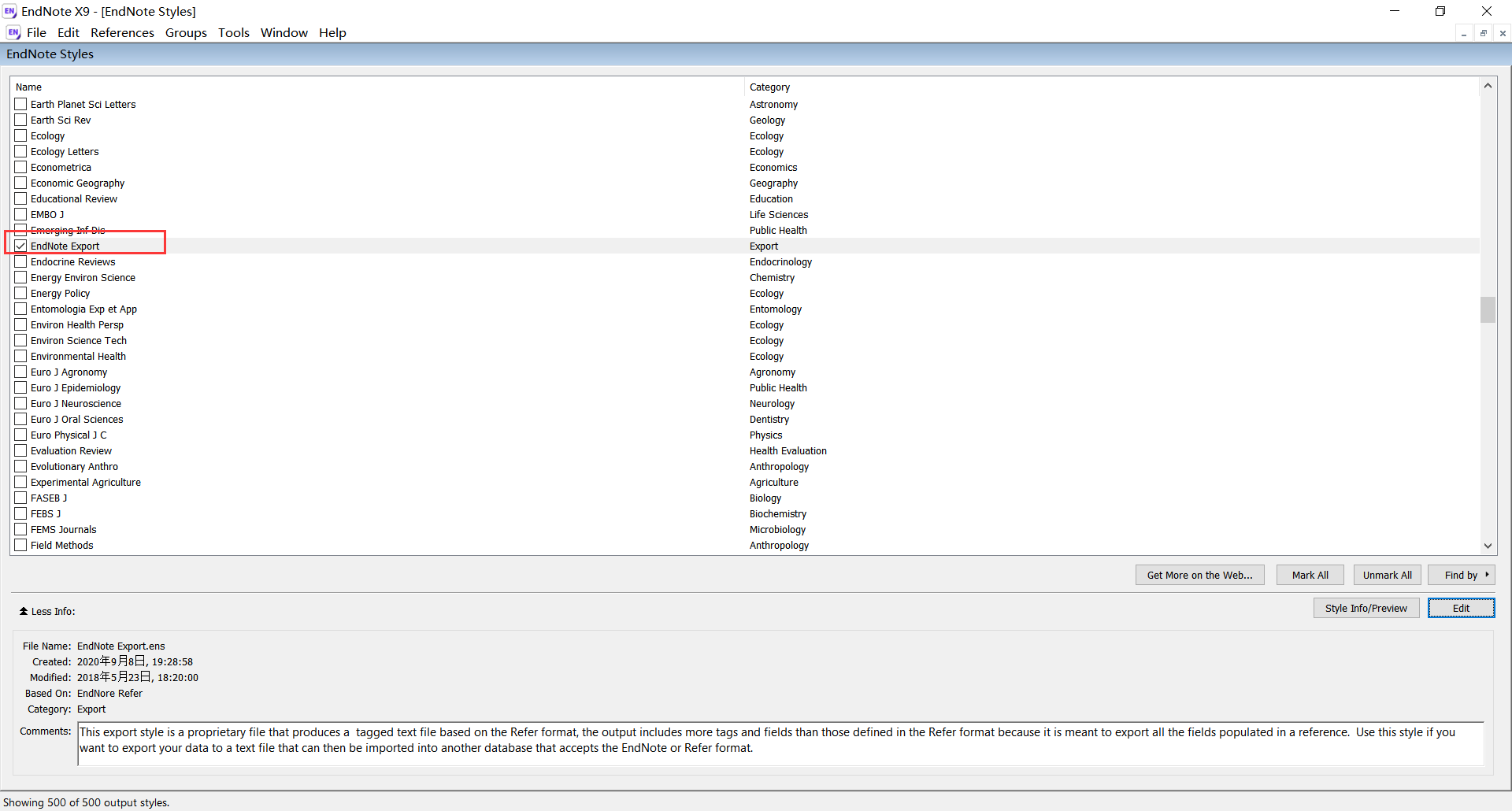
Task: Select the FEMS Journals style row
Action: pos(745,529)
